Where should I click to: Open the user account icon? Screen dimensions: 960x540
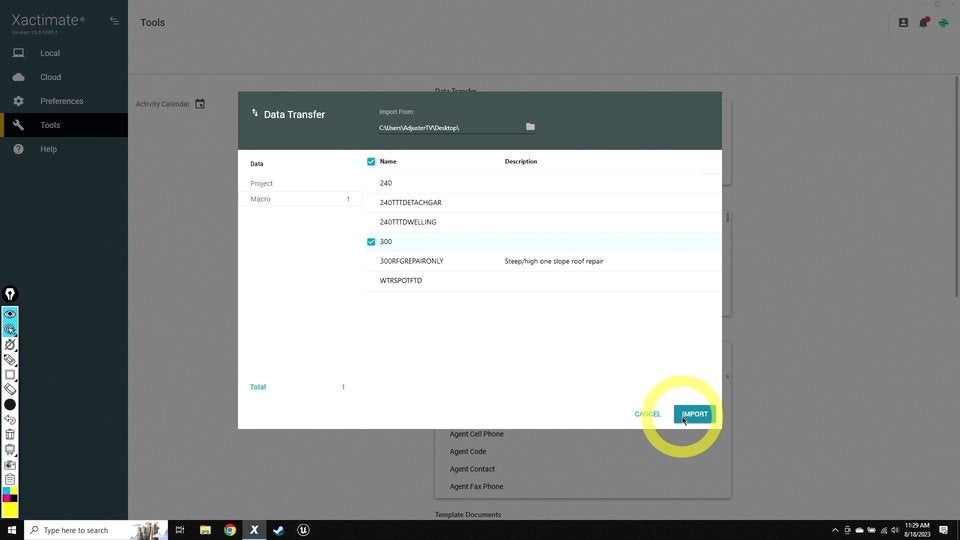(x=903, y=22)
